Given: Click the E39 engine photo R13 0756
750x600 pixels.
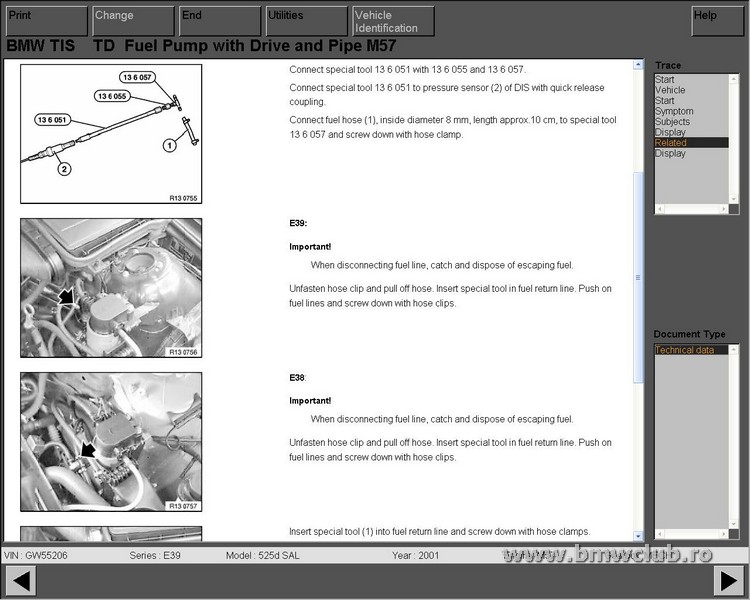Looking at the screenshot, I should (x=111, y=288).
